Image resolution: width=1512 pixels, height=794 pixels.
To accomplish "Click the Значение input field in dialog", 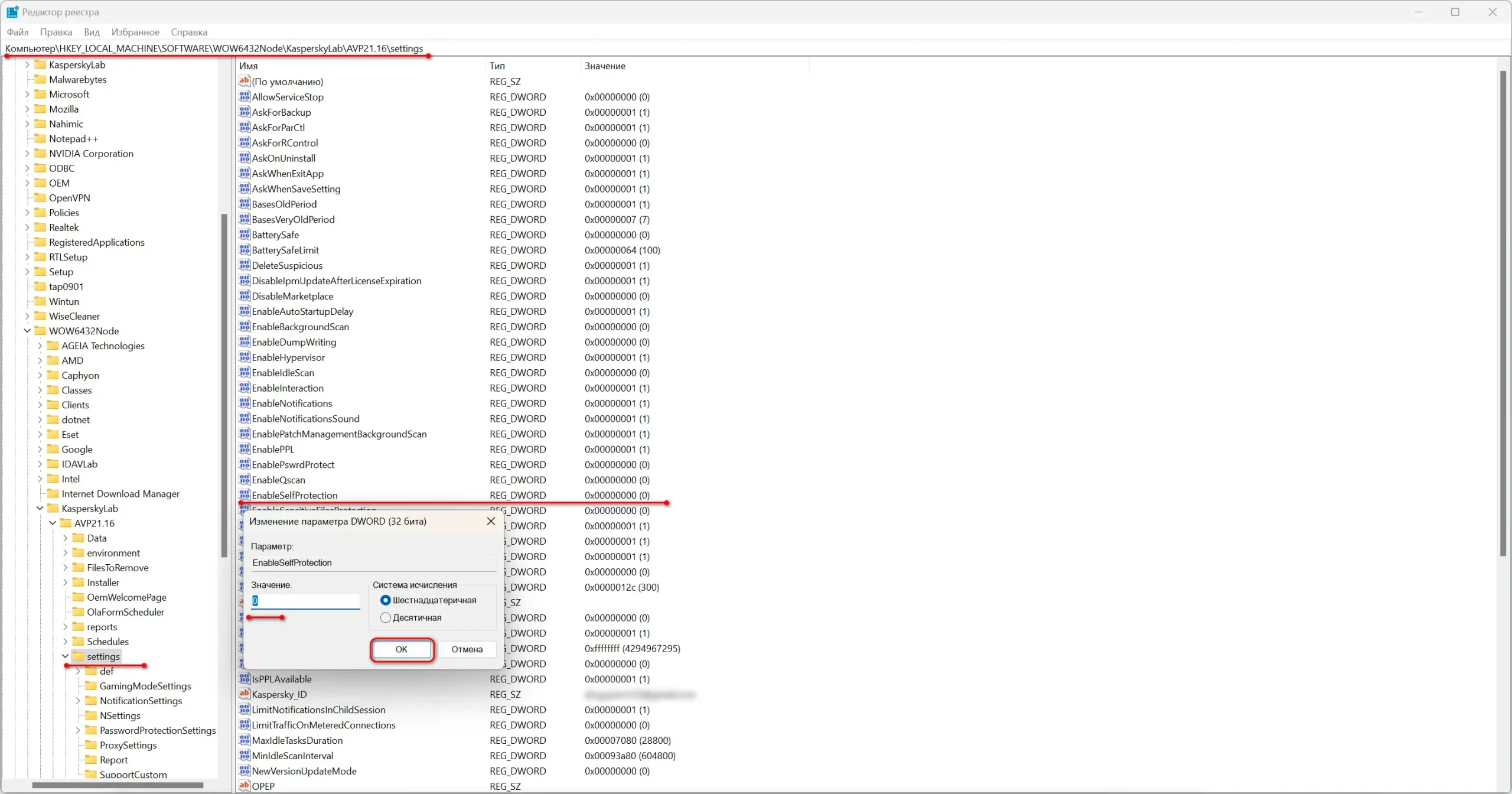I will (305, 601).
